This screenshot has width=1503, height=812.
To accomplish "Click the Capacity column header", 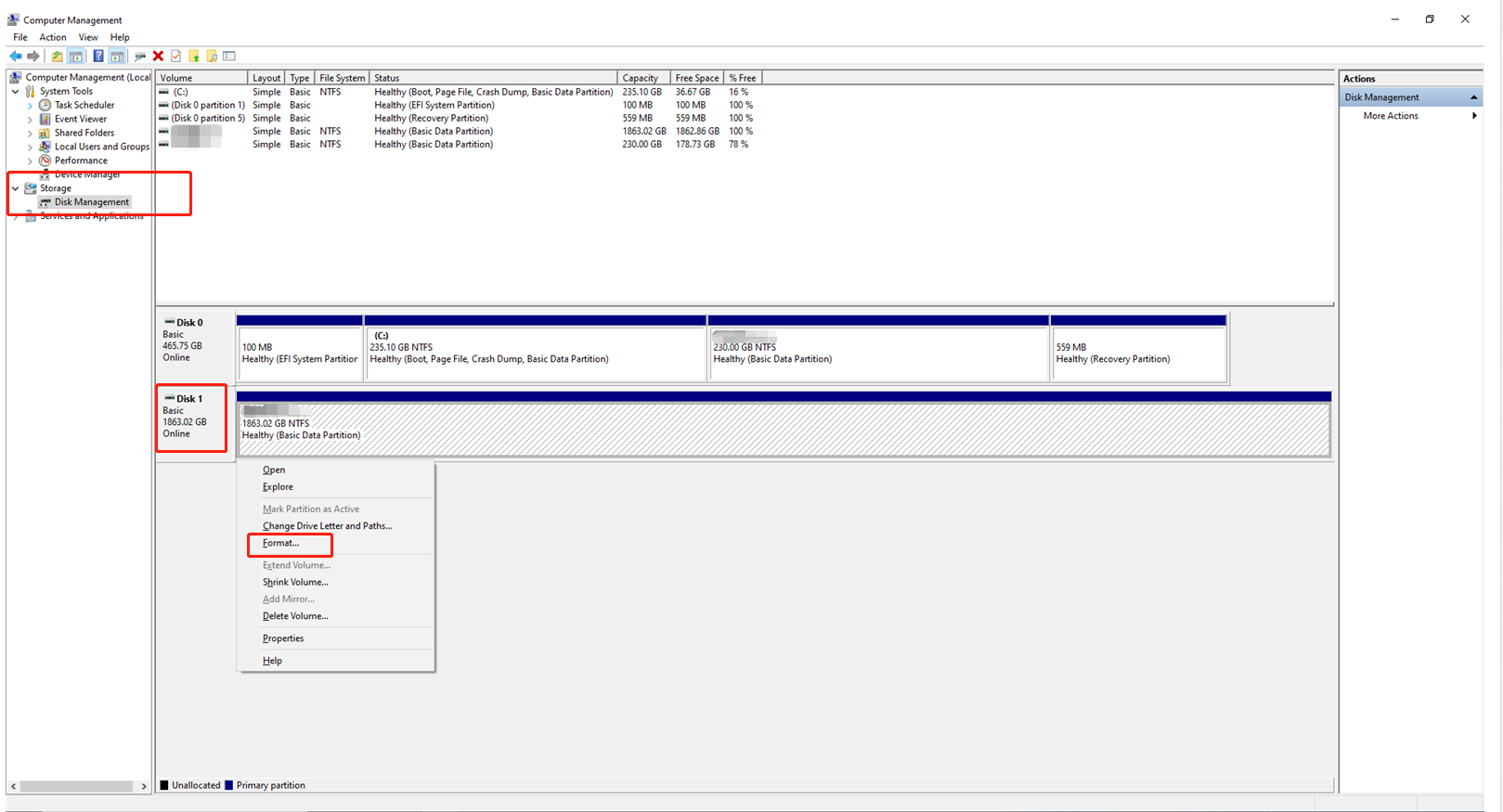I will pyautogui.click(x=641, y=78).
